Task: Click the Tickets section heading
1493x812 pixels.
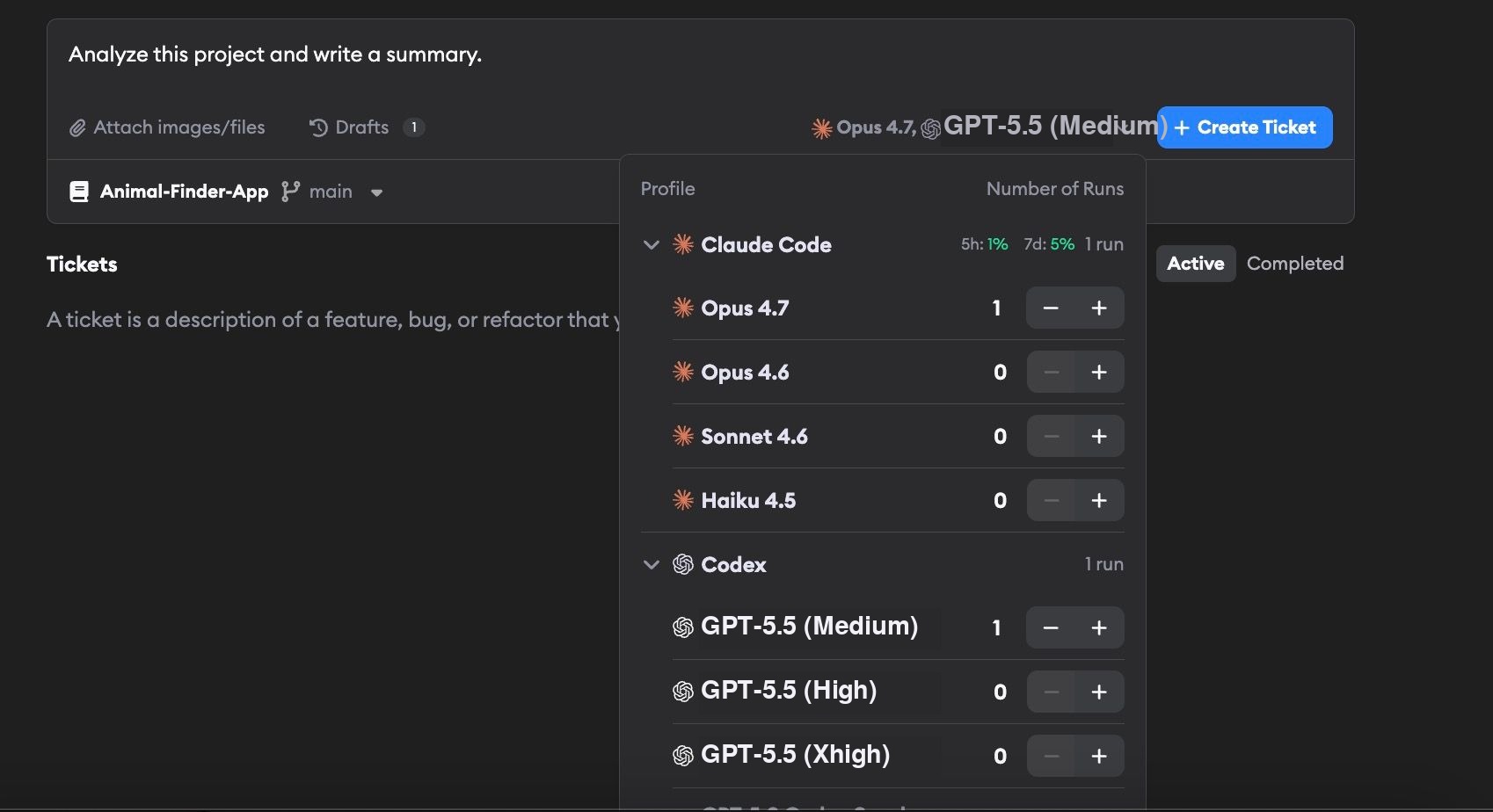Action: tap(82, 265)
